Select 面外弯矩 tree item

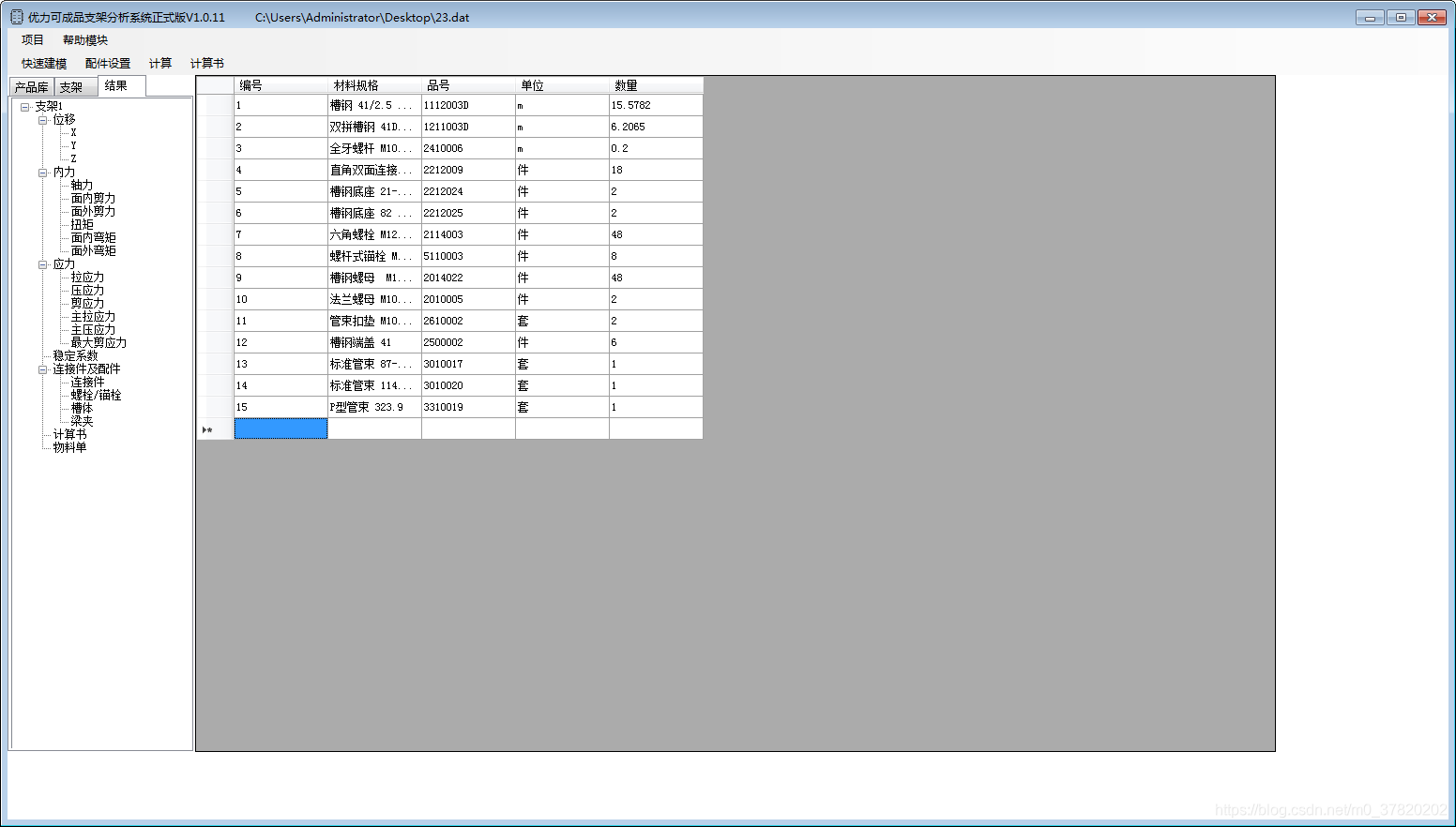(93, 251)
